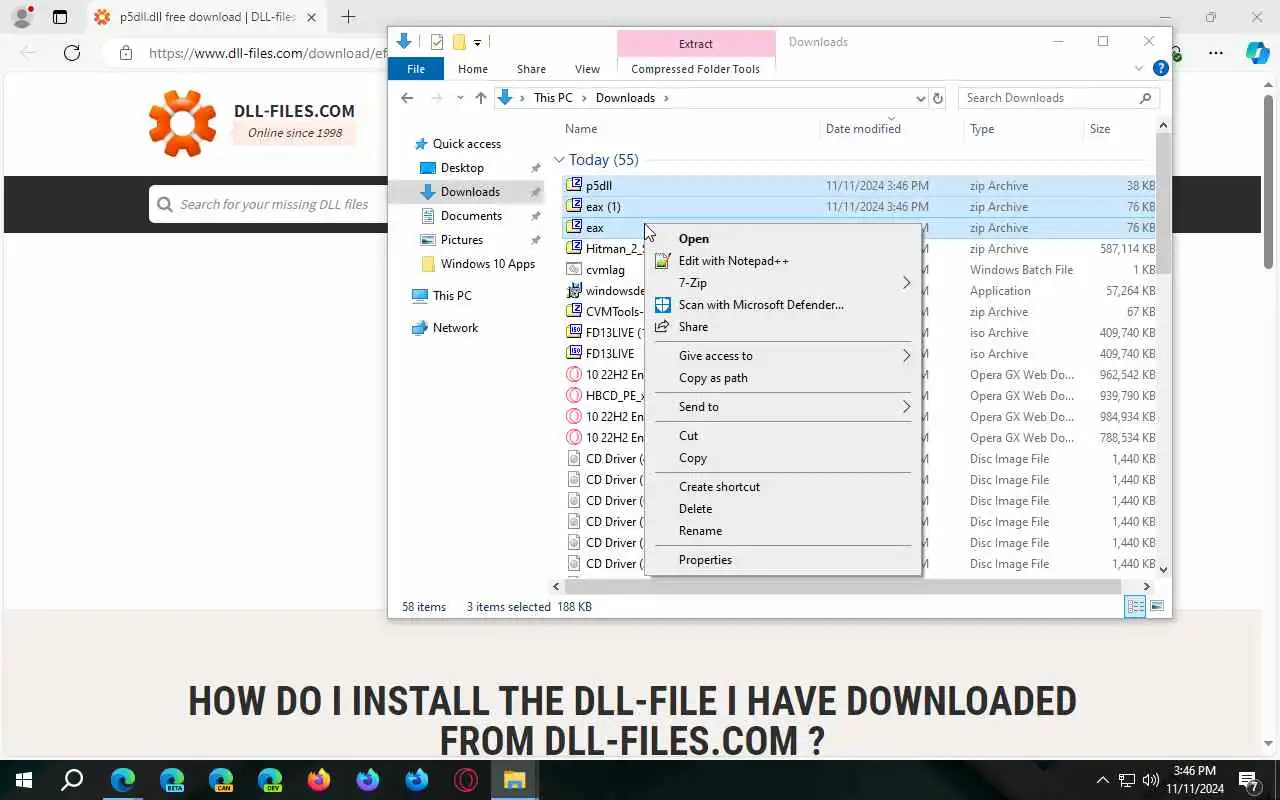The height and width of the screenshot is (800, 1280).
Task: Launch Opera GX from the taskbar
Action: (x=466, y=780)
